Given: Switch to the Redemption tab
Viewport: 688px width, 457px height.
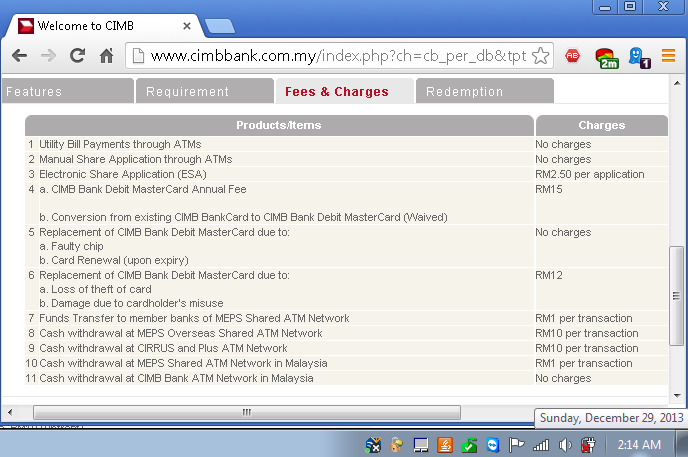Looking at the screenshot, I should (x=484, y=91).
